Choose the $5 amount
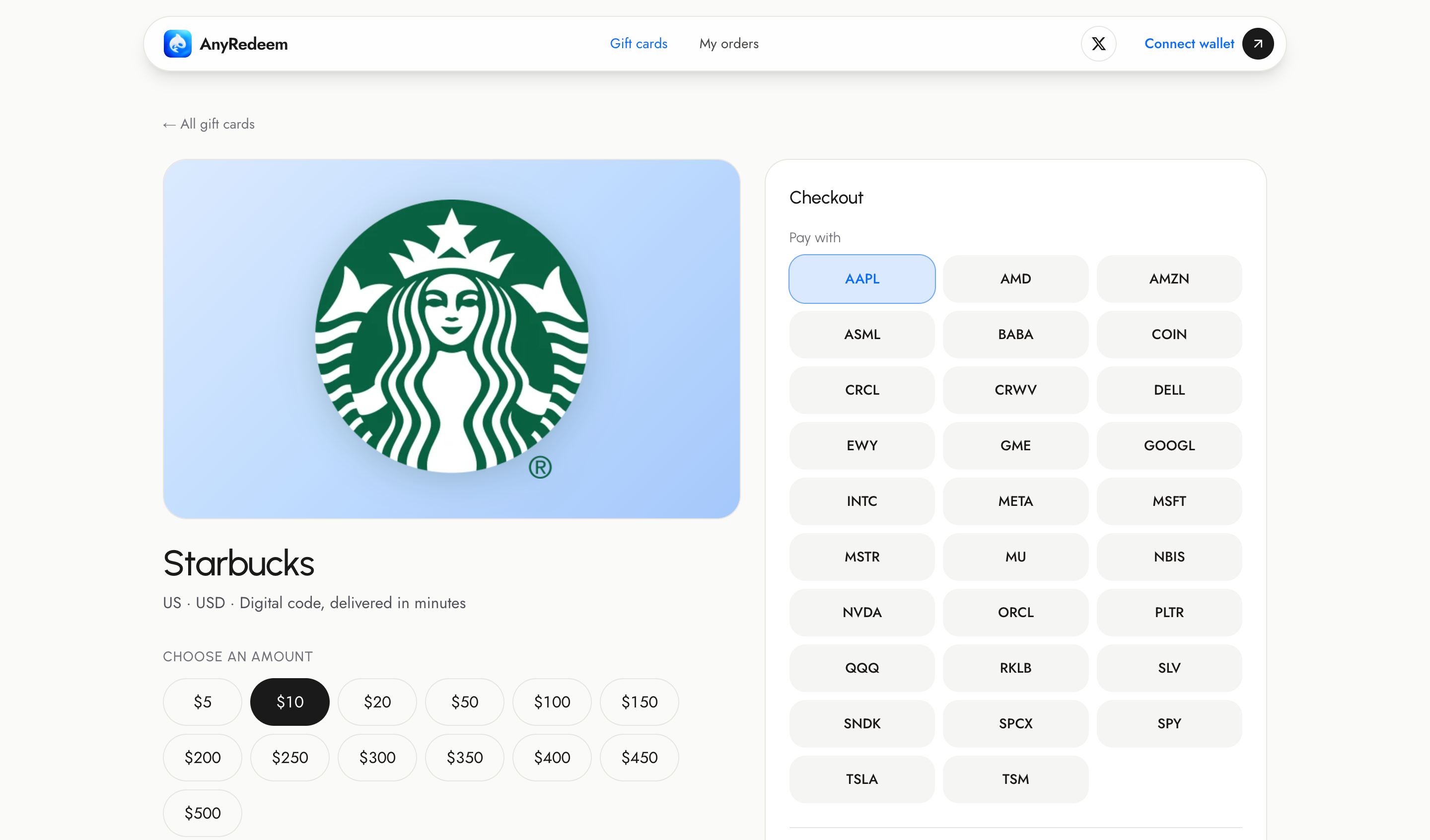Viewport: 1430px width, 840px height. (203, 702)
